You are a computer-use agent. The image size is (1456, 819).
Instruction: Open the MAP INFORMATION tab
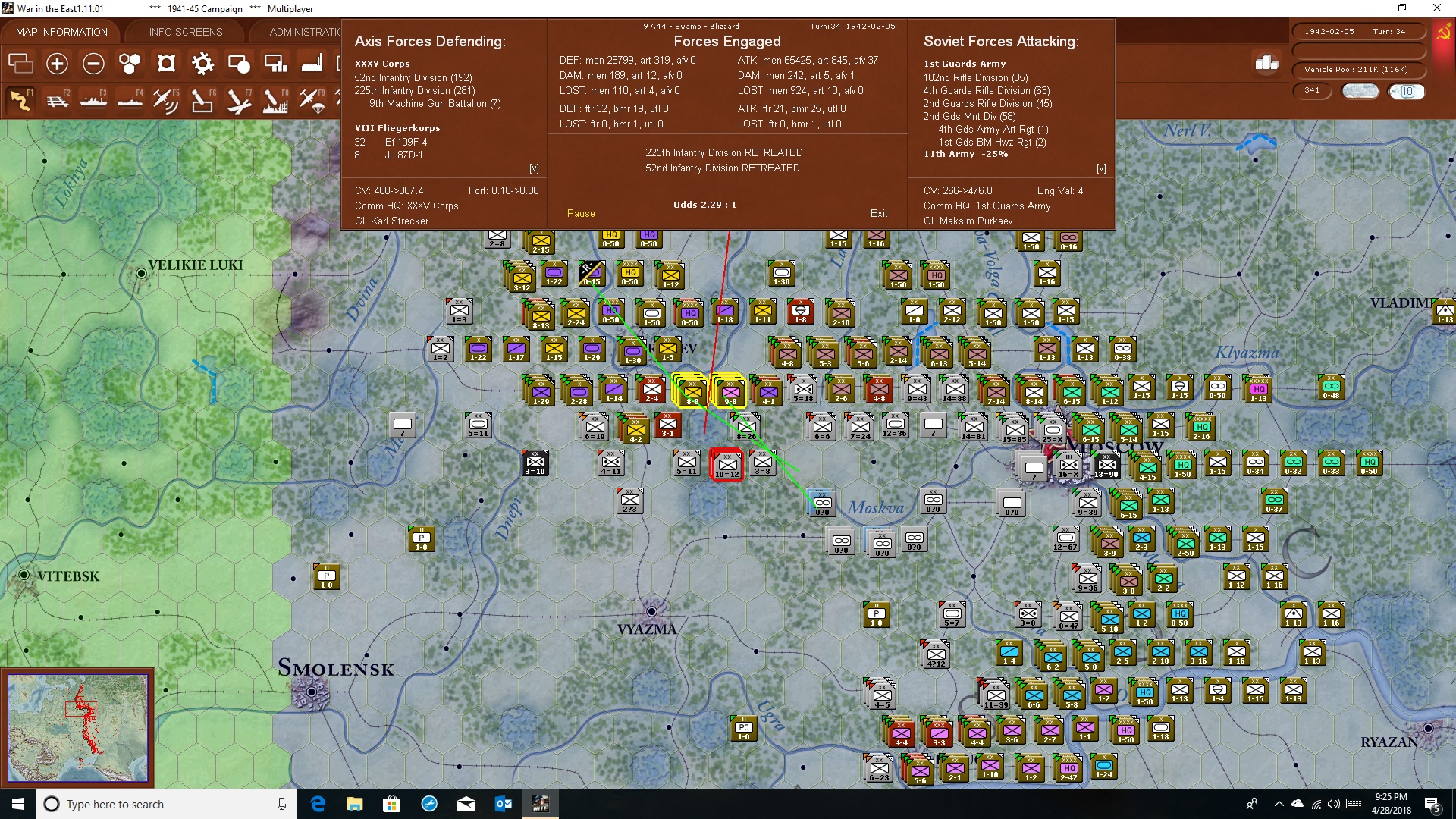(61, 32)
